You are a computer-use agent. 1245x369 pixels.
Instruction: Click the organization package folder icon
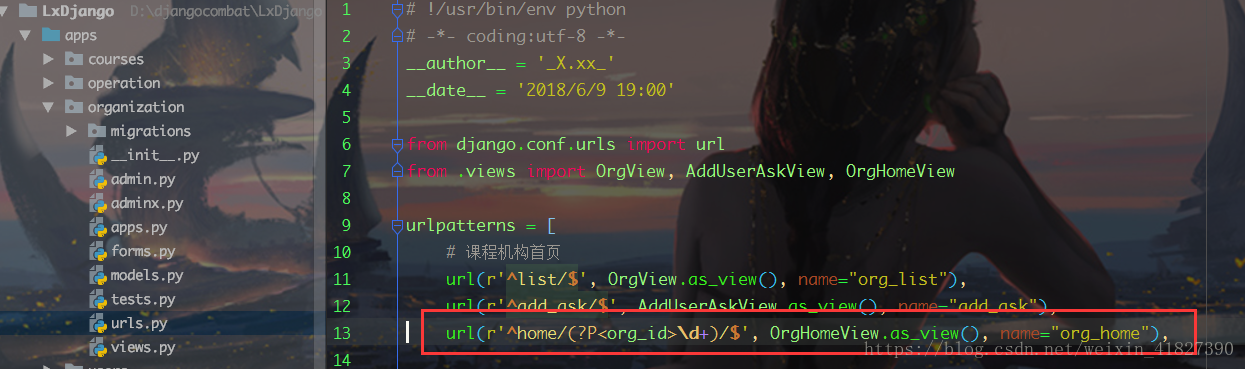pos(74,107)
